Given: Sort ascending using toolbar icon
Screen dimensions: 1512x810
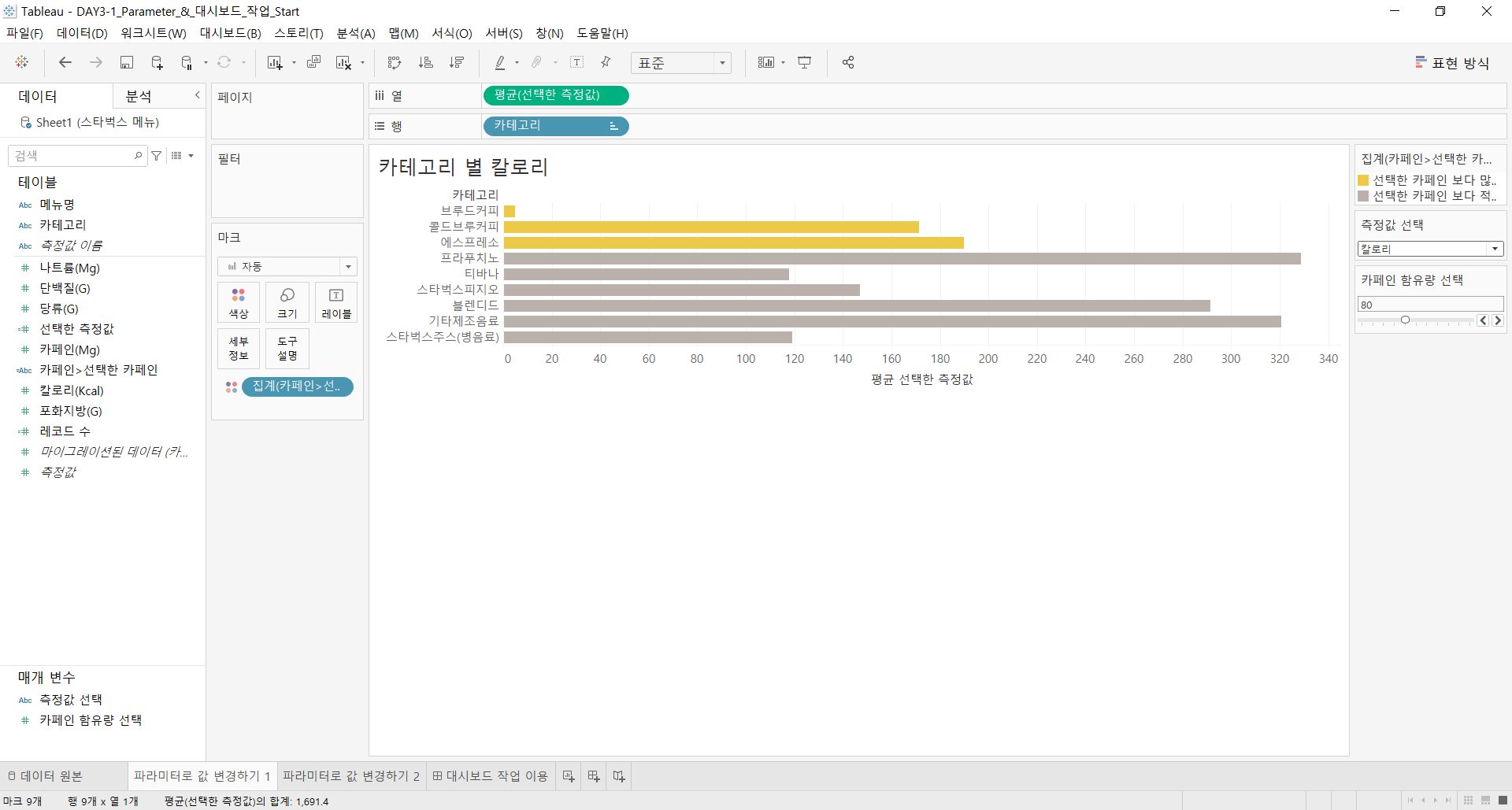Looking at the screenshot, I should pos(425,62).
